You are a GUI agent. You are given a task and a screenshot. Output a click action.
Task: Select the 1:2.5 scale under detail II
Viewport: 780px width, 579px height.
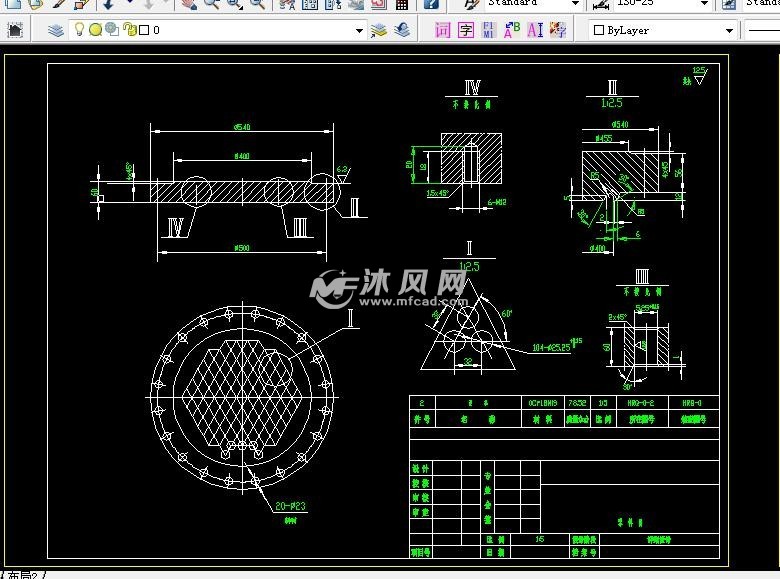coord(612,103)
